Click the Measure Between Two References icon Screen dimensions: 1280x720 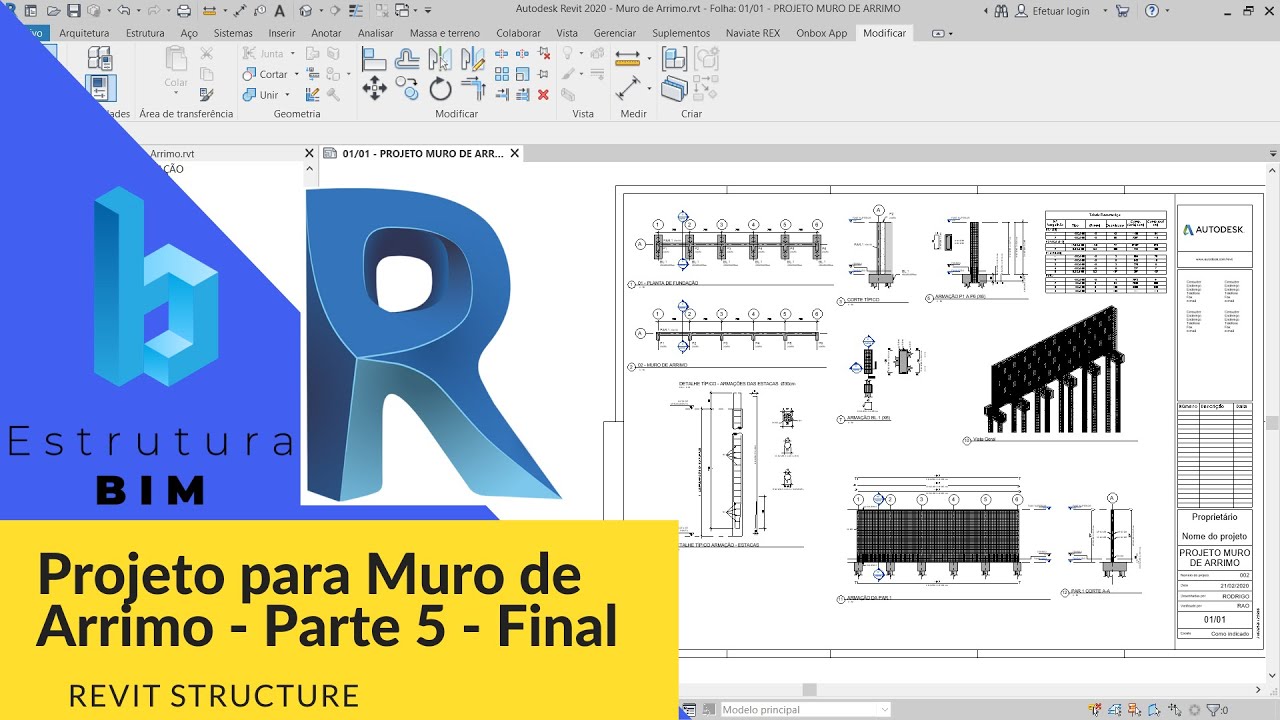click(x=628, y=89)
